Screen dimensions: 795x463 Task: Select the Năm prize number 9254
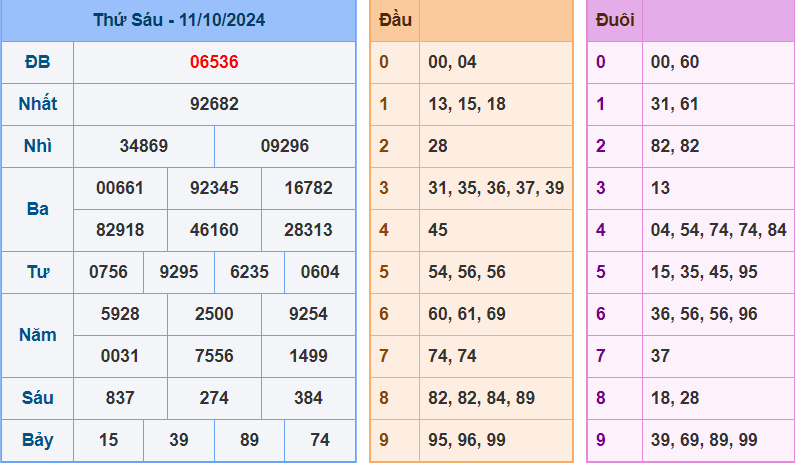click(x=308, y=314)
